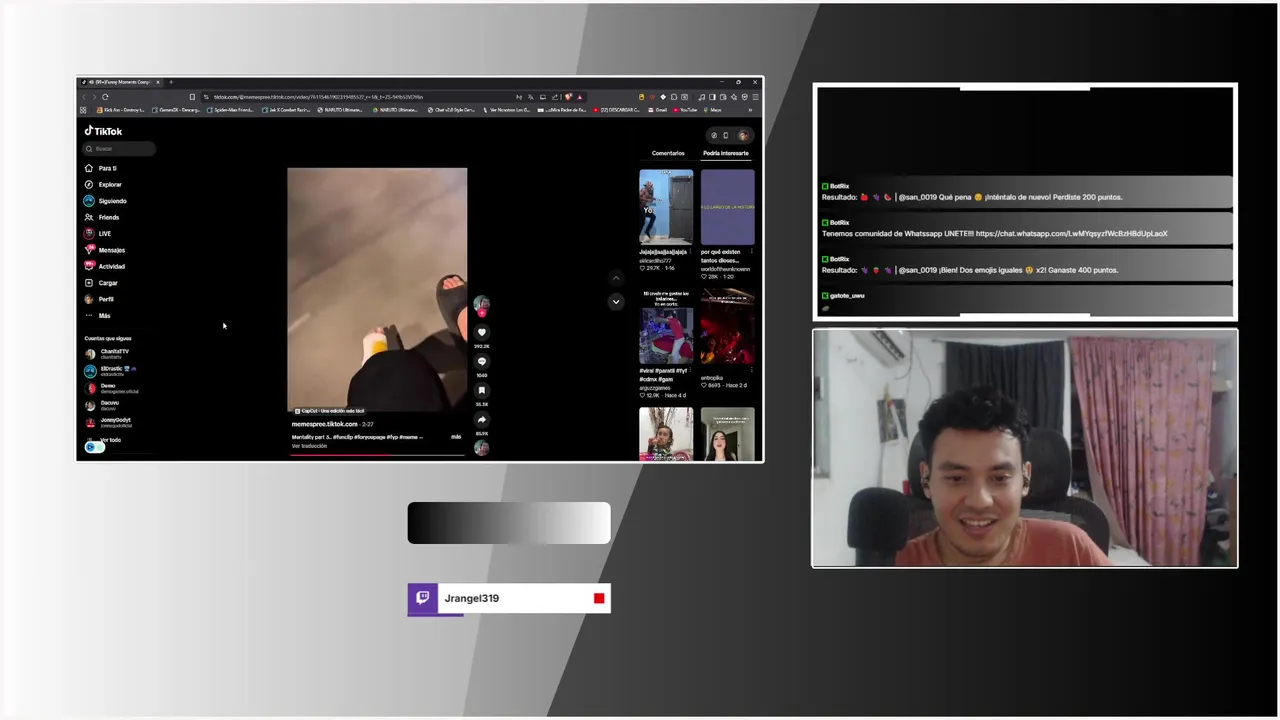Open 'por qué existen tantos dioses' thumbnail
The height and width of the screenshot is (720, 1280).
coord(727,207)
